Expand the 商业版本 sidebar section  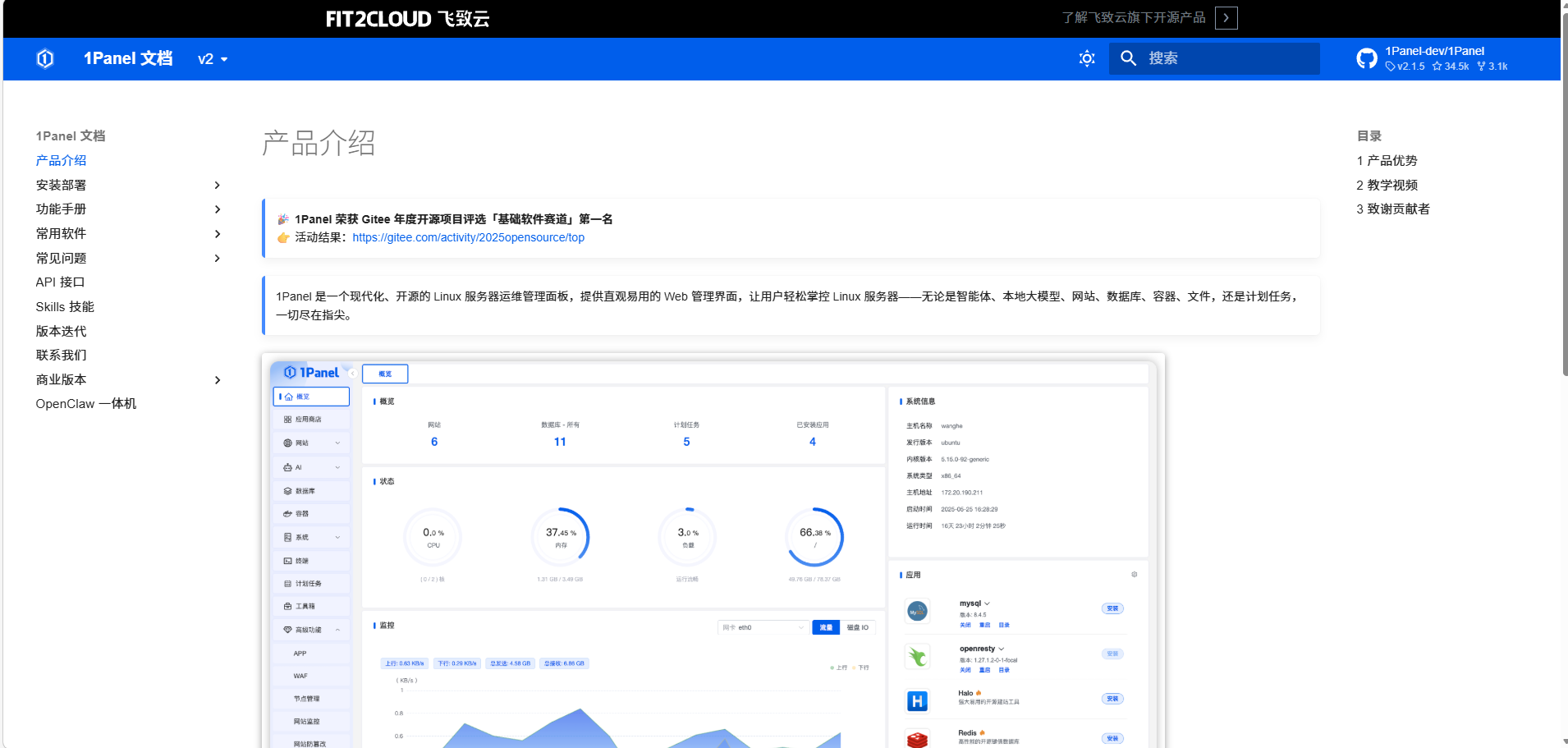click(218, 380)
